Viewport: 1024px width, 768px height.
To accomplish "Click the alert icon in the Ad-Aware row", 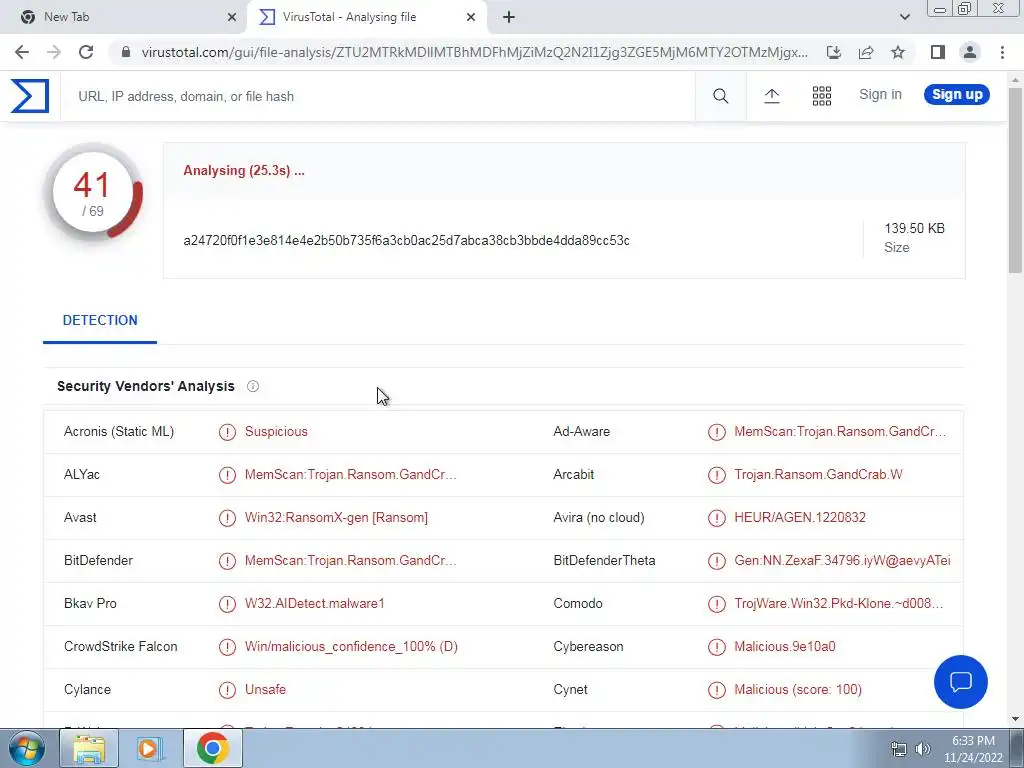I will pyautogui.click(x=716, y=432).
